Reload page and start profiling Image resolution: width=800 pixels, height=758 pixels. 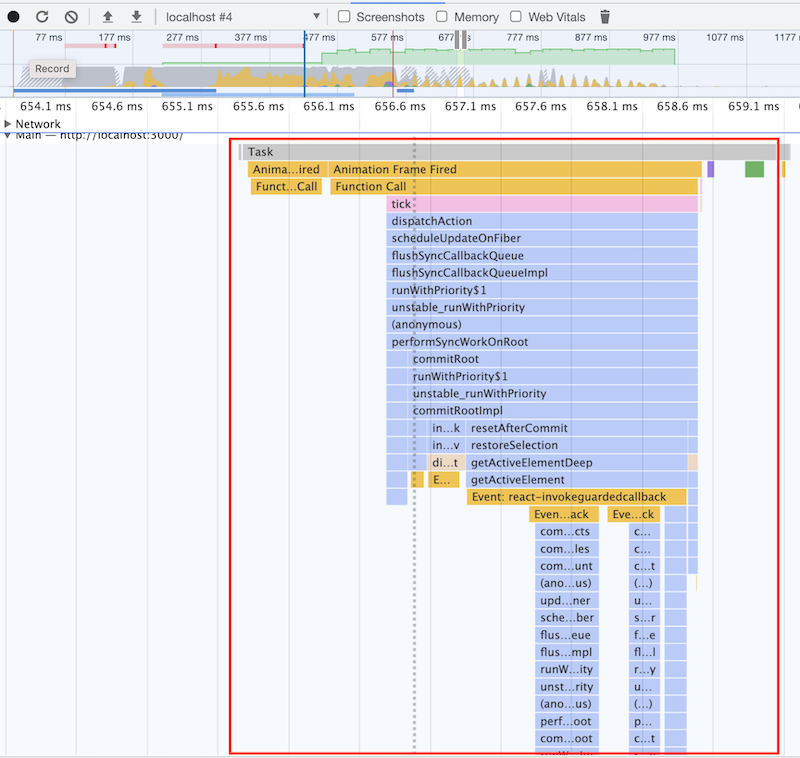[x=42, y=17]
